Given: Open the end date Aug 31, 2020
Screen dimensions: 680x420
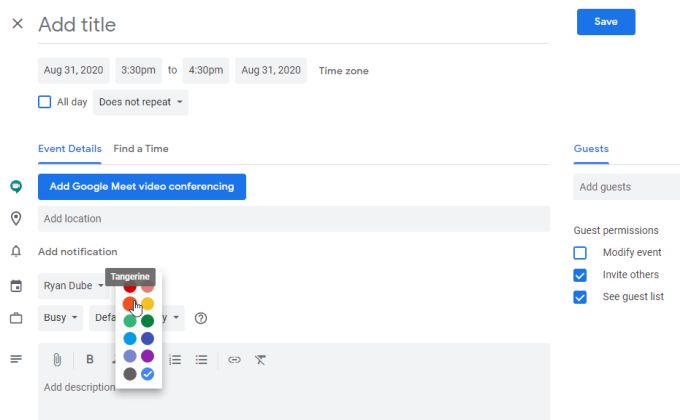Looking at the screenshot, I should (271, 70).
